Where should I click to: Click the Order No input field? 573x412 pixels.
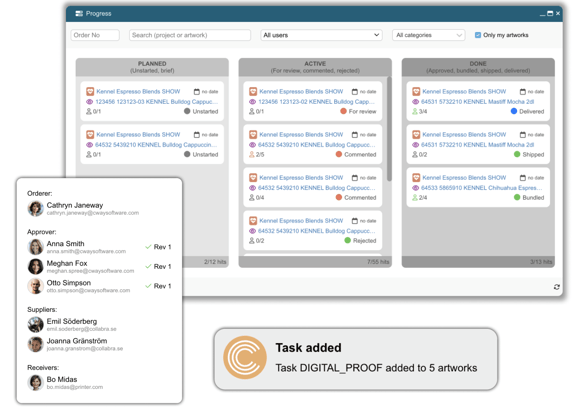pyautogui.click(x=95, y=35)
